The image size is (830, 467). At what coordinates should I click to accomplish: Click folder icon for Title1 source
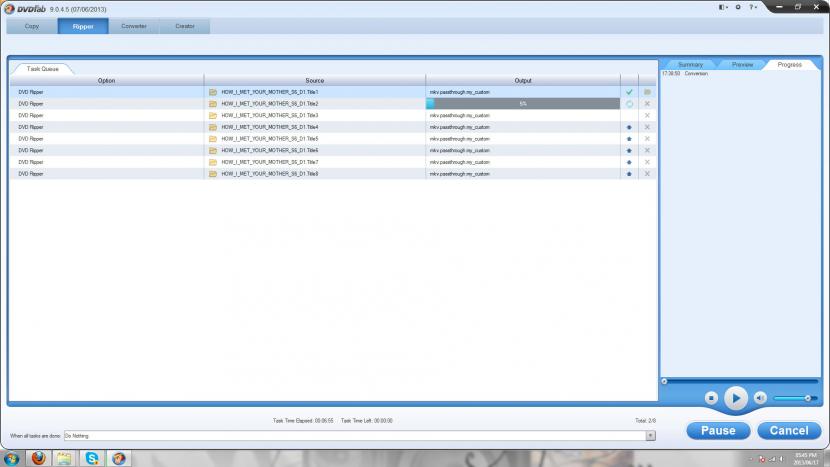[x=213, y=92]
